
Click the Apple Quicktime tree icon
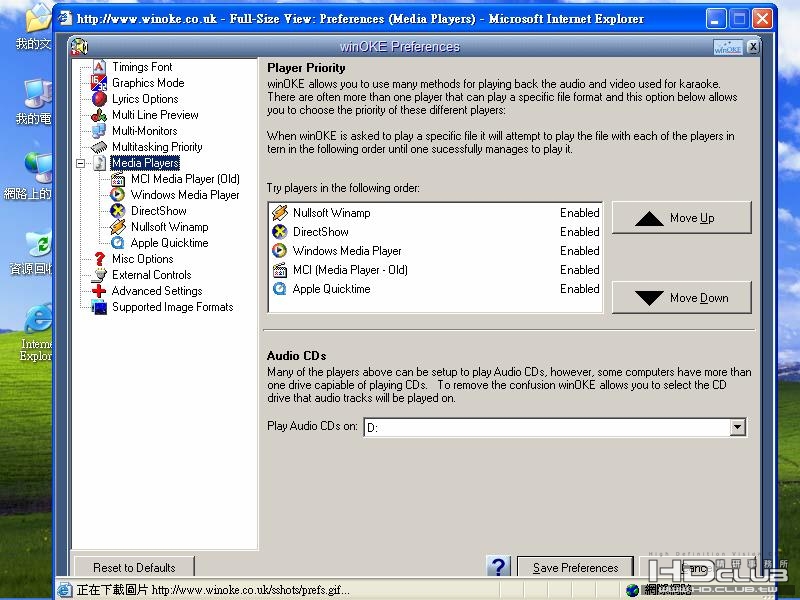click(x=117, y=243)
